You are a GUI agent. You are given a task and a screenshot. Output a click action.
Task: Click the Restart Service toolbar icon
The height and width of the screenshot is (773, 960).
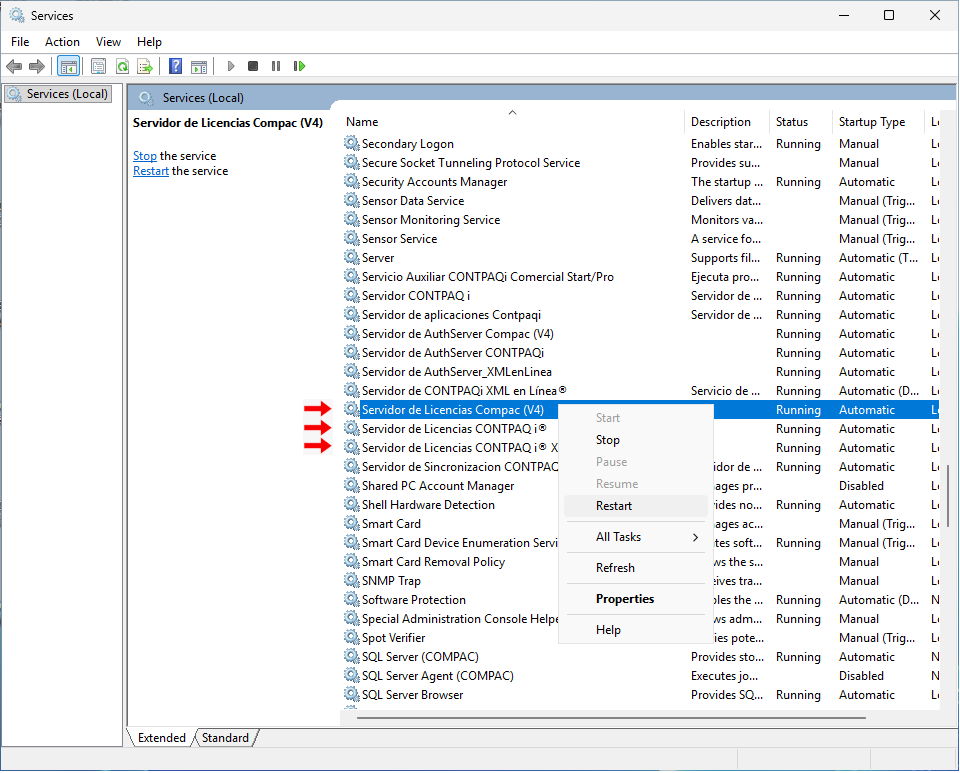tap(299, 66)
